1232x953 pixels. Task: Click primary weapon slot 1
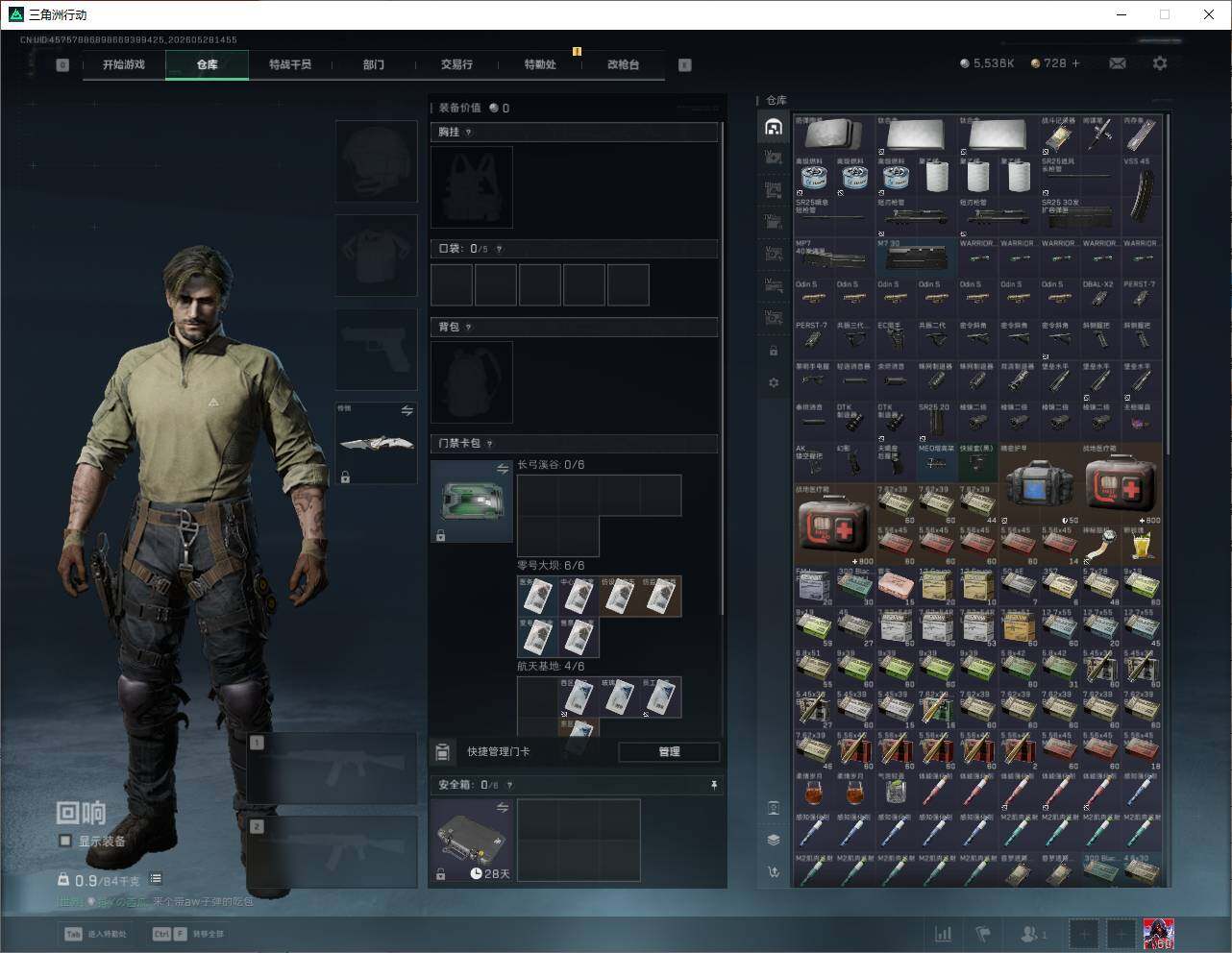(333, 769)
